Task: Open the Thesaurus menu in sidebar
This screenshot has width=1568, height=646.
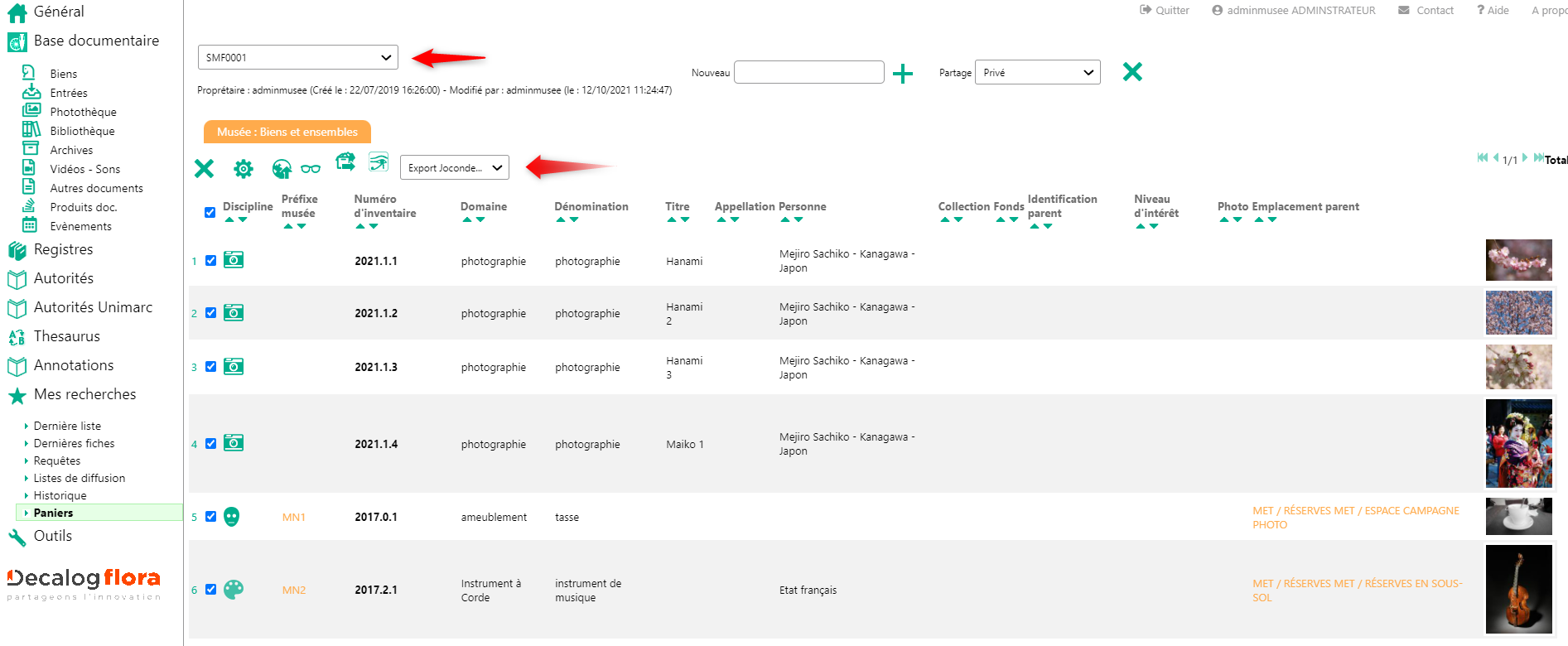Action: pos(66,336)
